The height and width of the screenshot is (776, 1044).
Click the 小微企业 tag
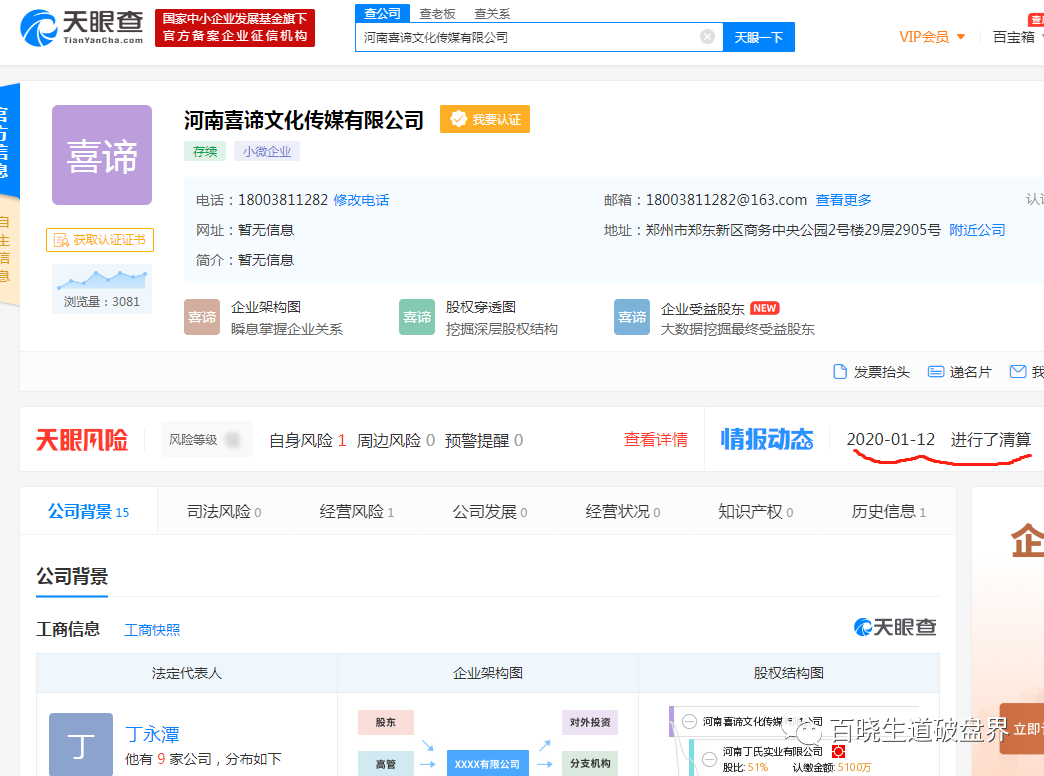tap(266, 151)
